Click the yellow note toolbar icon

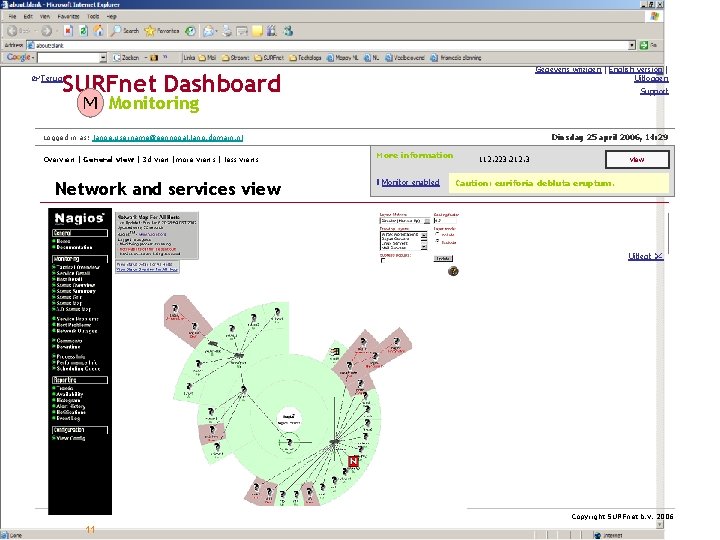coord(257,31)
